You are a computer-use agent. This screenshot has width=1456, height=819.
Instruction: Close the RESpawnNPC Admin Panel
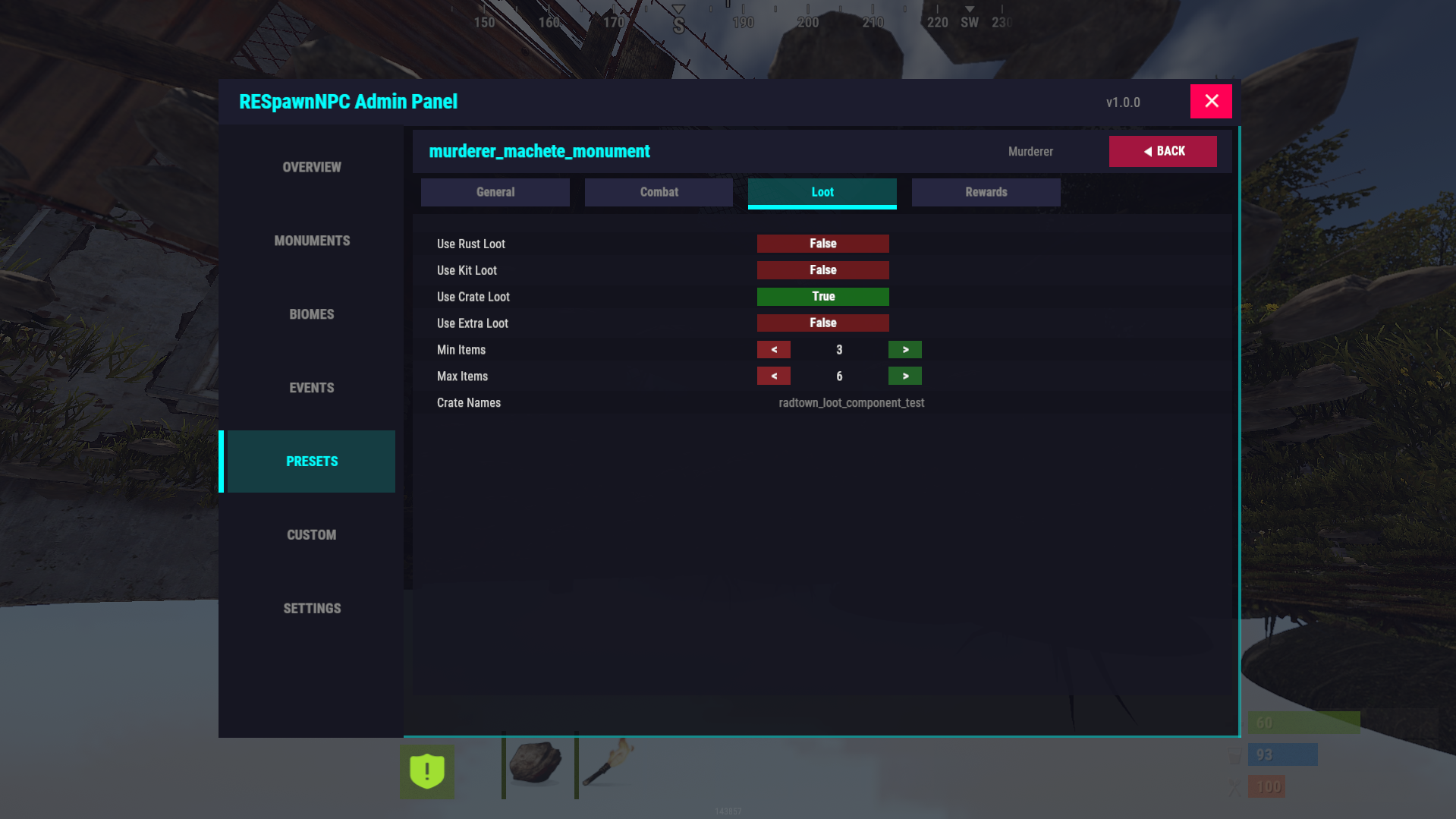click(1210, 101)
